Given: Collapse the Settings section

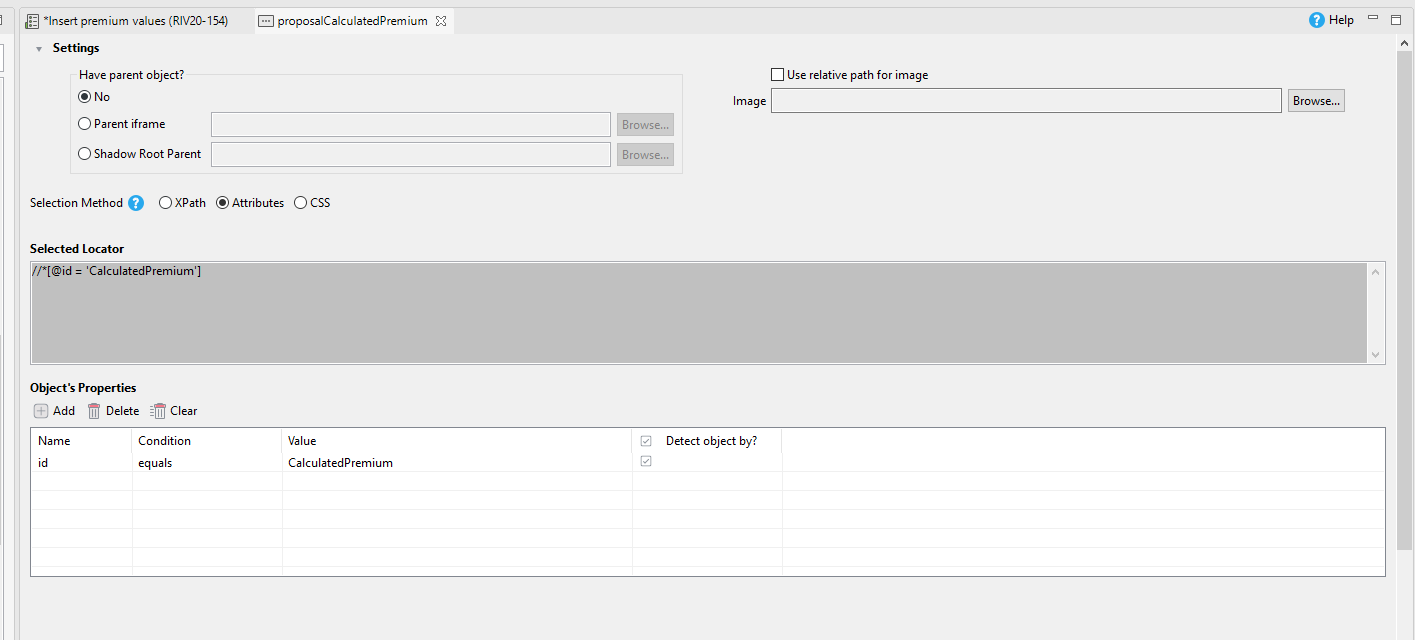Looking at the screenshot, I should (x=39, y=48).
